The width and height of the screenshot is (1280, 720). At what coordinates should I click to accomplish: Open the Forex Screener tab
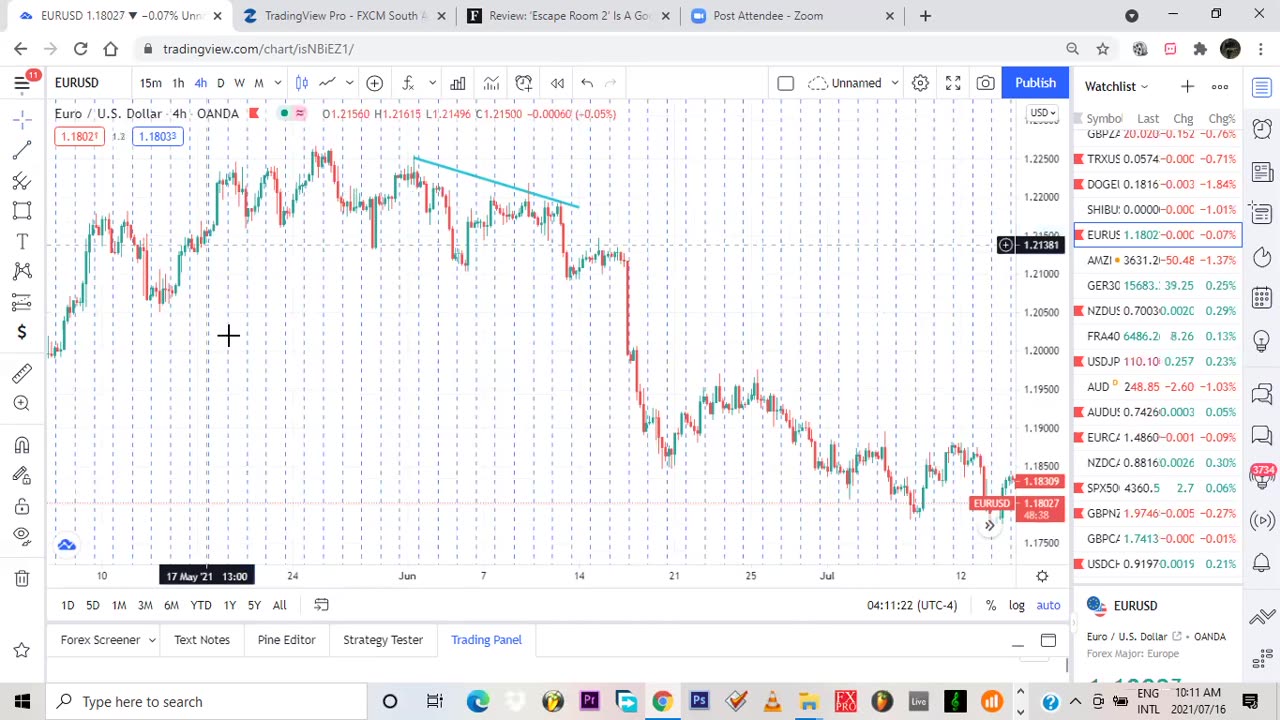100,640
